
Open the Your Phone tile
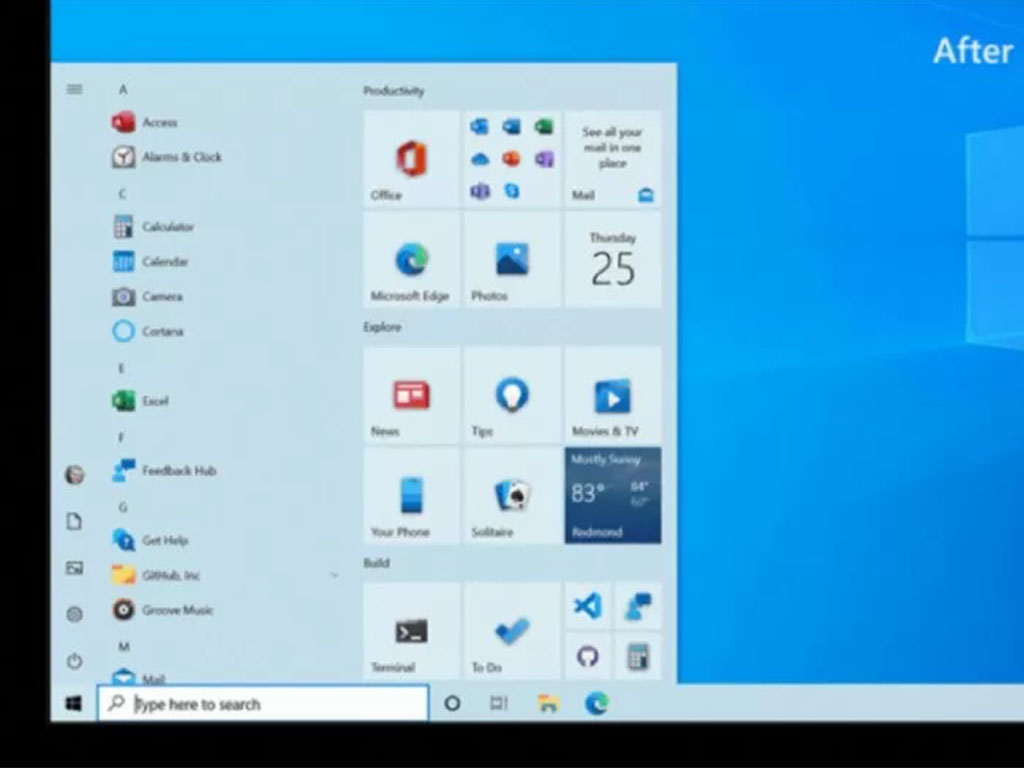tap(411, 496)
